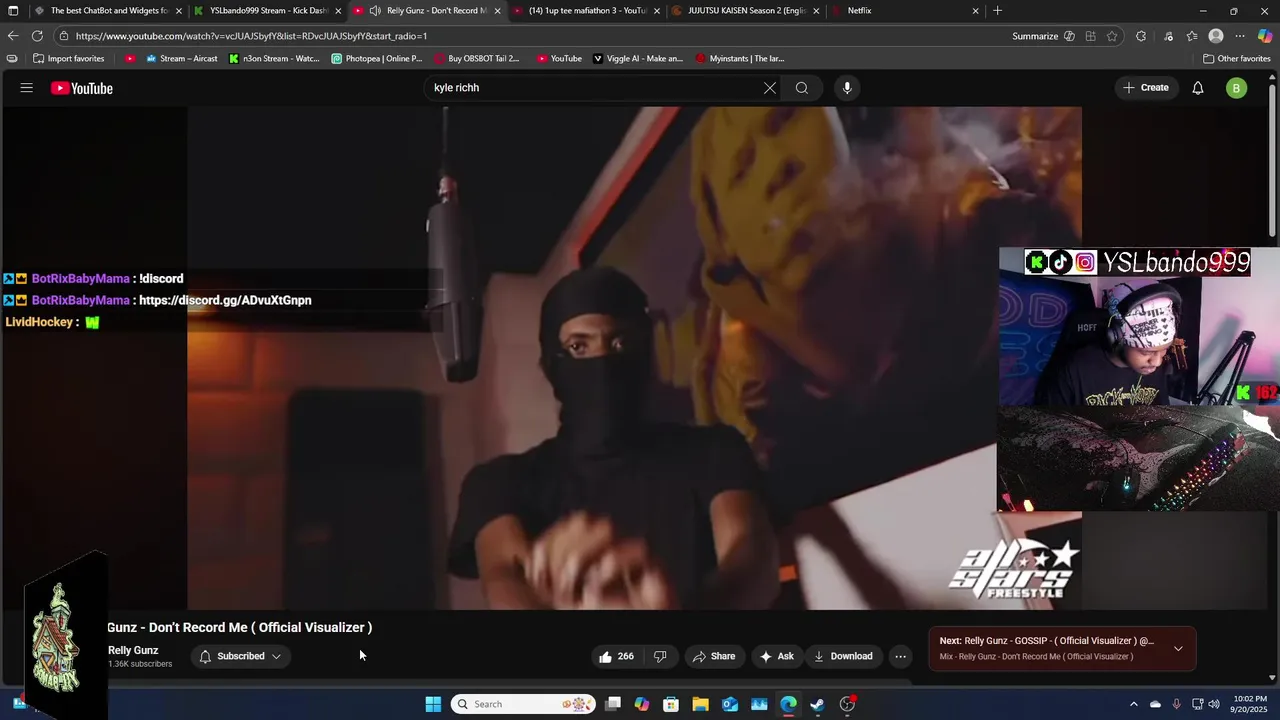Click the Next: Relly Gunz - GOSSIP title
1280x720 pixels.
coord(1046,641)
